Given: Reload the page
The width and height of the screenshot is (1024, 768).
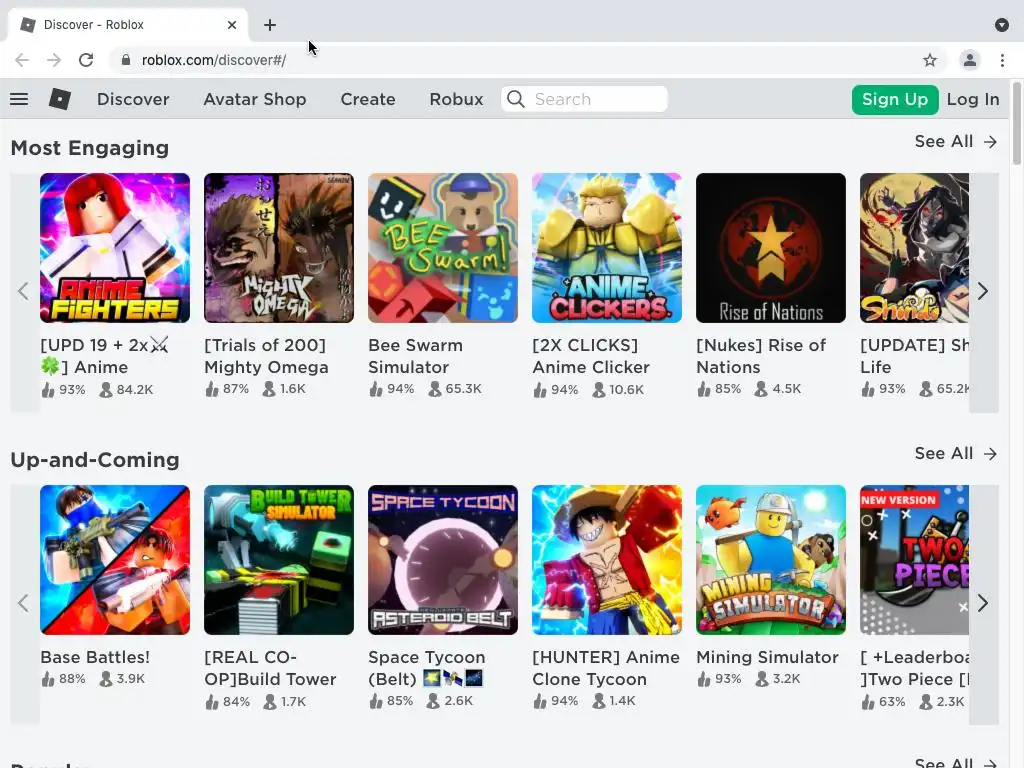Looking at the screenshot, I should [86, 60].
